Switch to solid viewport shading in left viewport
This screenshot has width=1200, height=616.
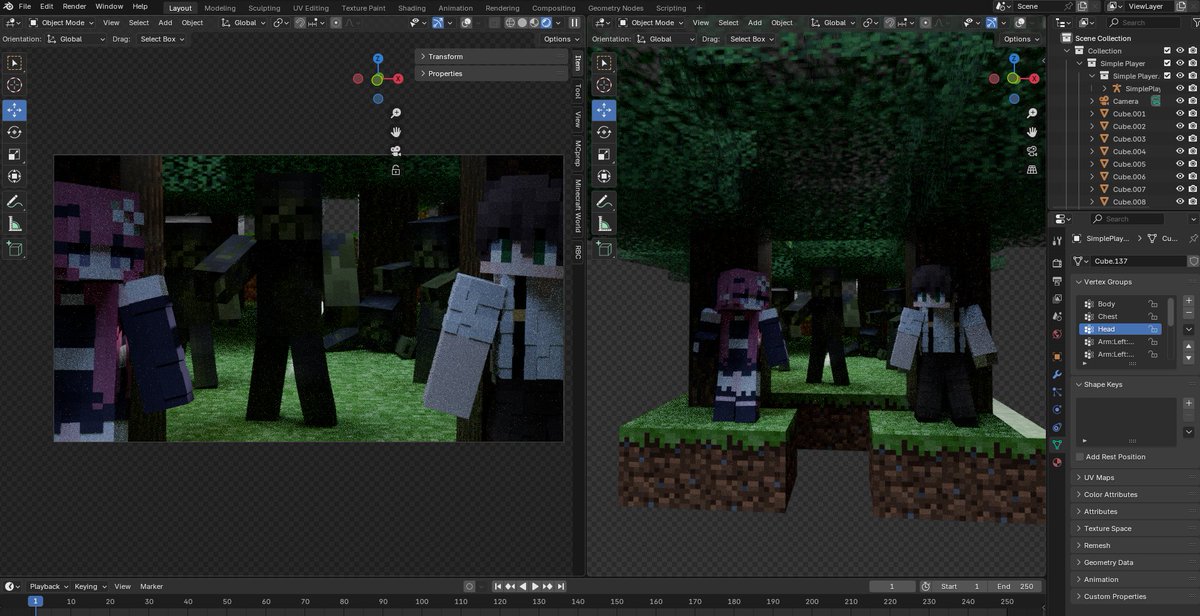(522, 22)
